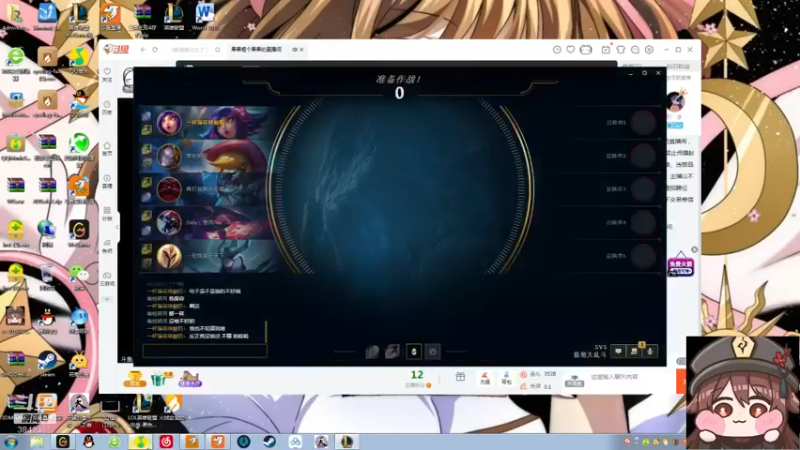Open NetEase Cloud Music in the taskbar
Screen dimensions: 800x450
(166, 442)
